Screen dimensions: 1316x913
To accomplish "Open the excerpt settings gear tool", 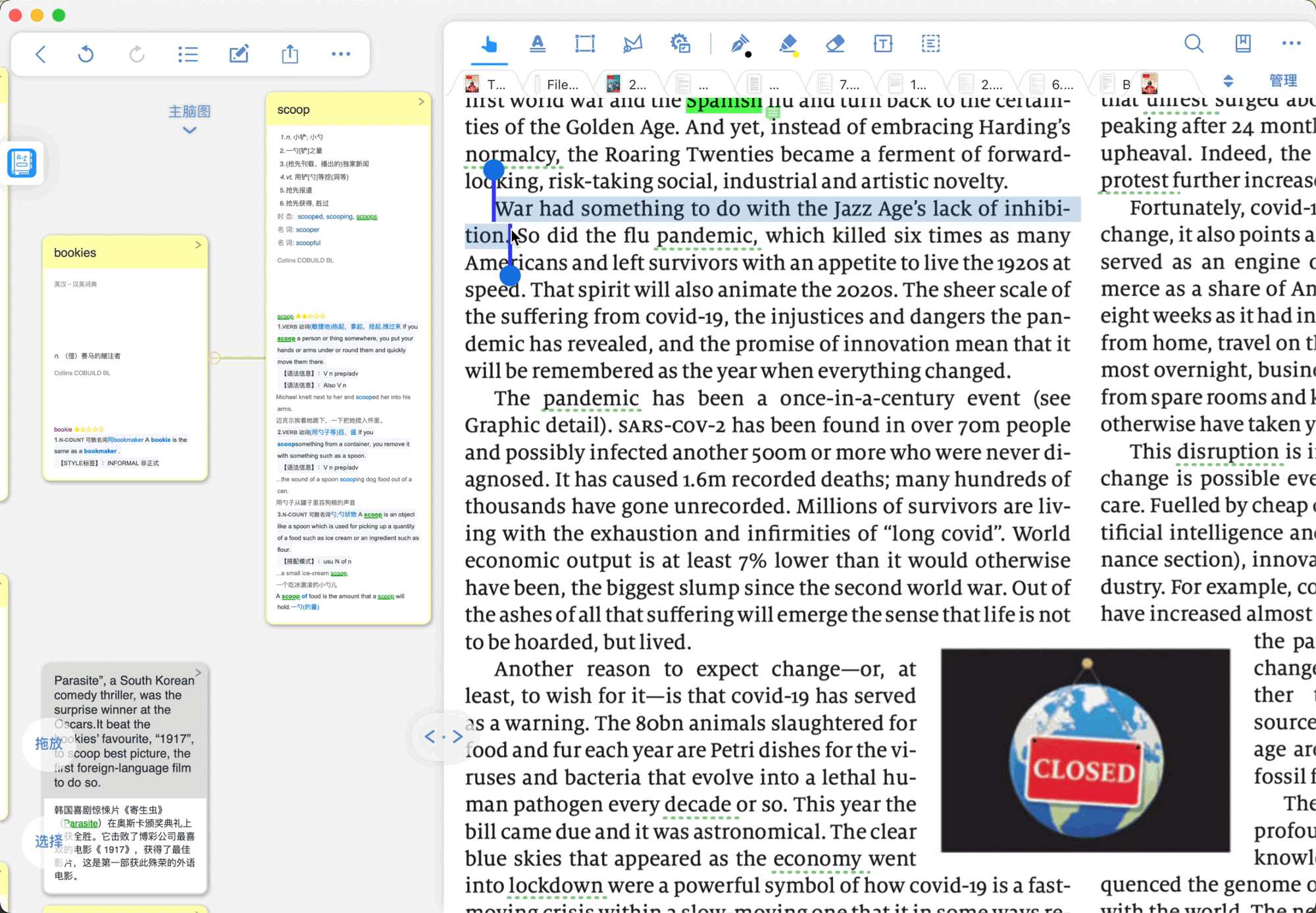I will click(680, 44).
